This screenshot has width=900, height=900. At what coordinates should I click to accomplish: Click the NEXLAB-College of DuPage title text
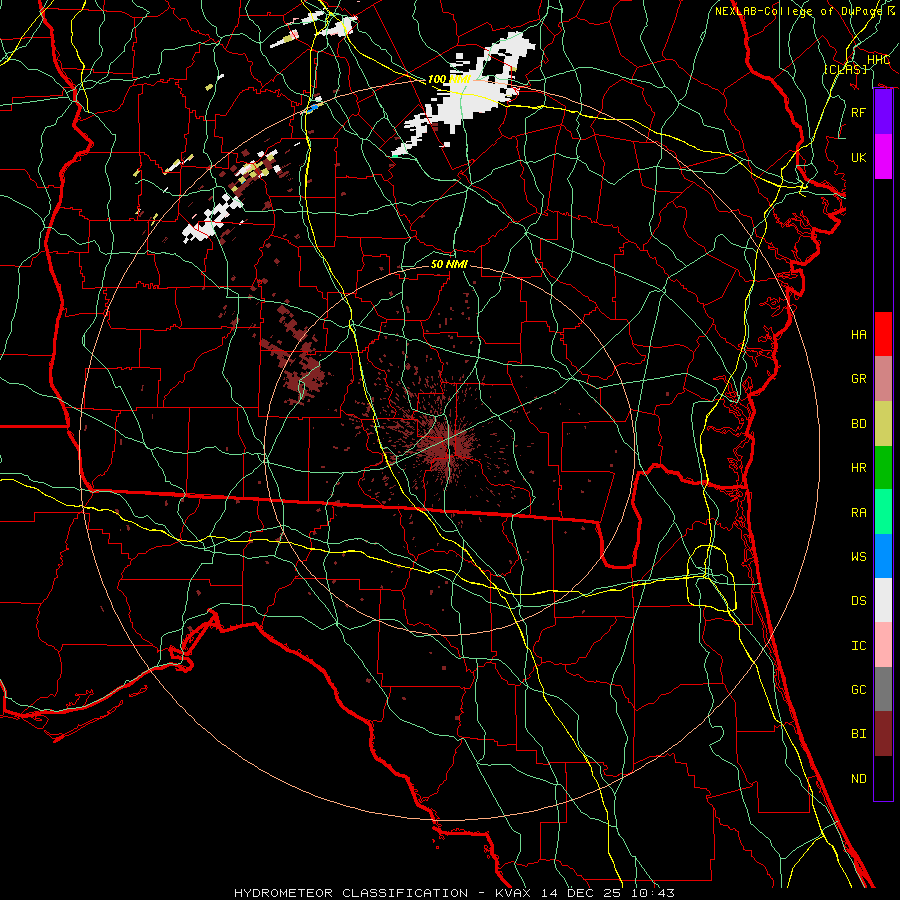(798, 11)
